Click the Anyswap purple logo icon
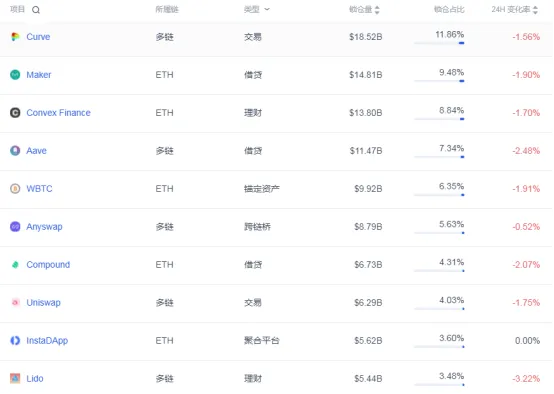 tap(15, 227)
